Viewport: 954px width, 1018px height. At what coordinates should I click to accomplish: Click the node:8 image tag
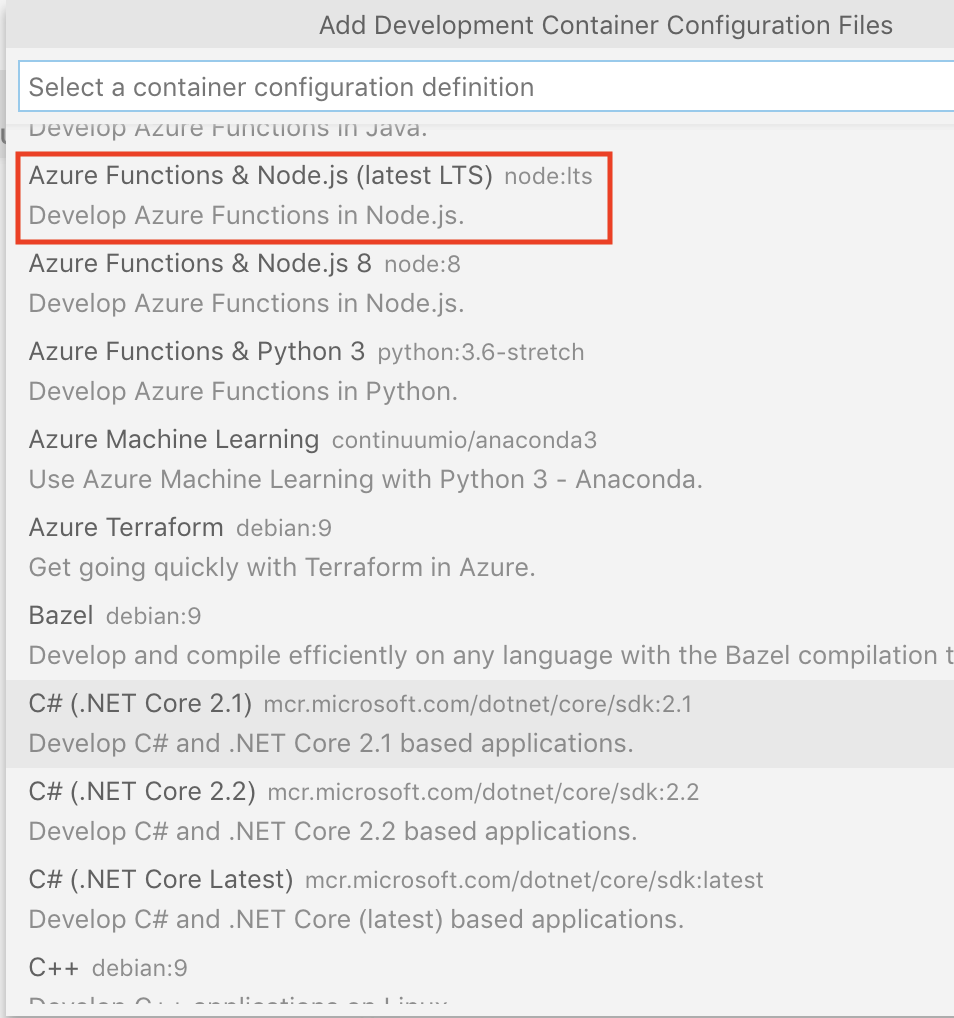pos(422,266)
